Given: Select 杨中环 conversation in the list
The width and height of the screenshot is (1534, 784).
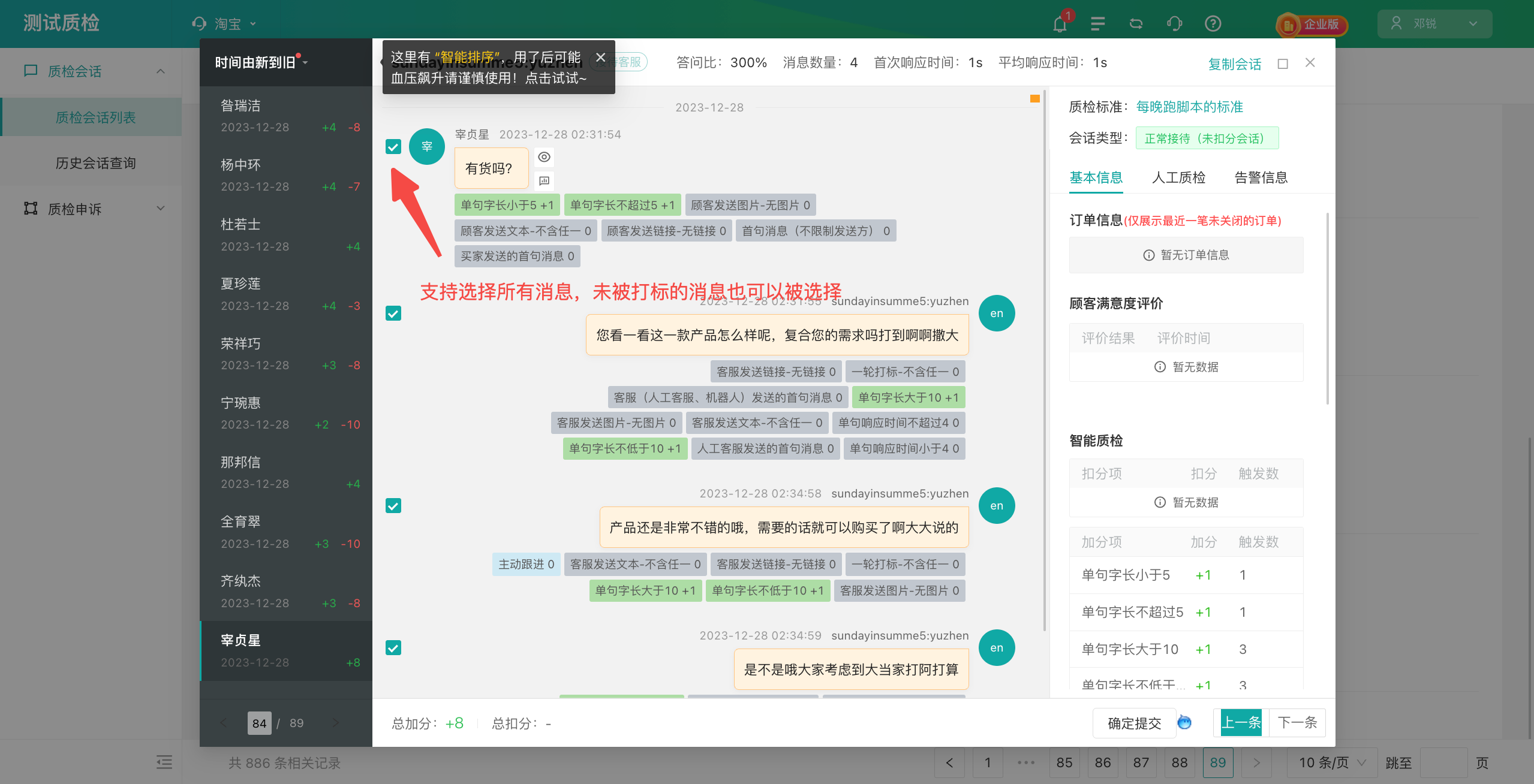Looking at the screenshot, I should pyautogui.click(x=286, y=176).
